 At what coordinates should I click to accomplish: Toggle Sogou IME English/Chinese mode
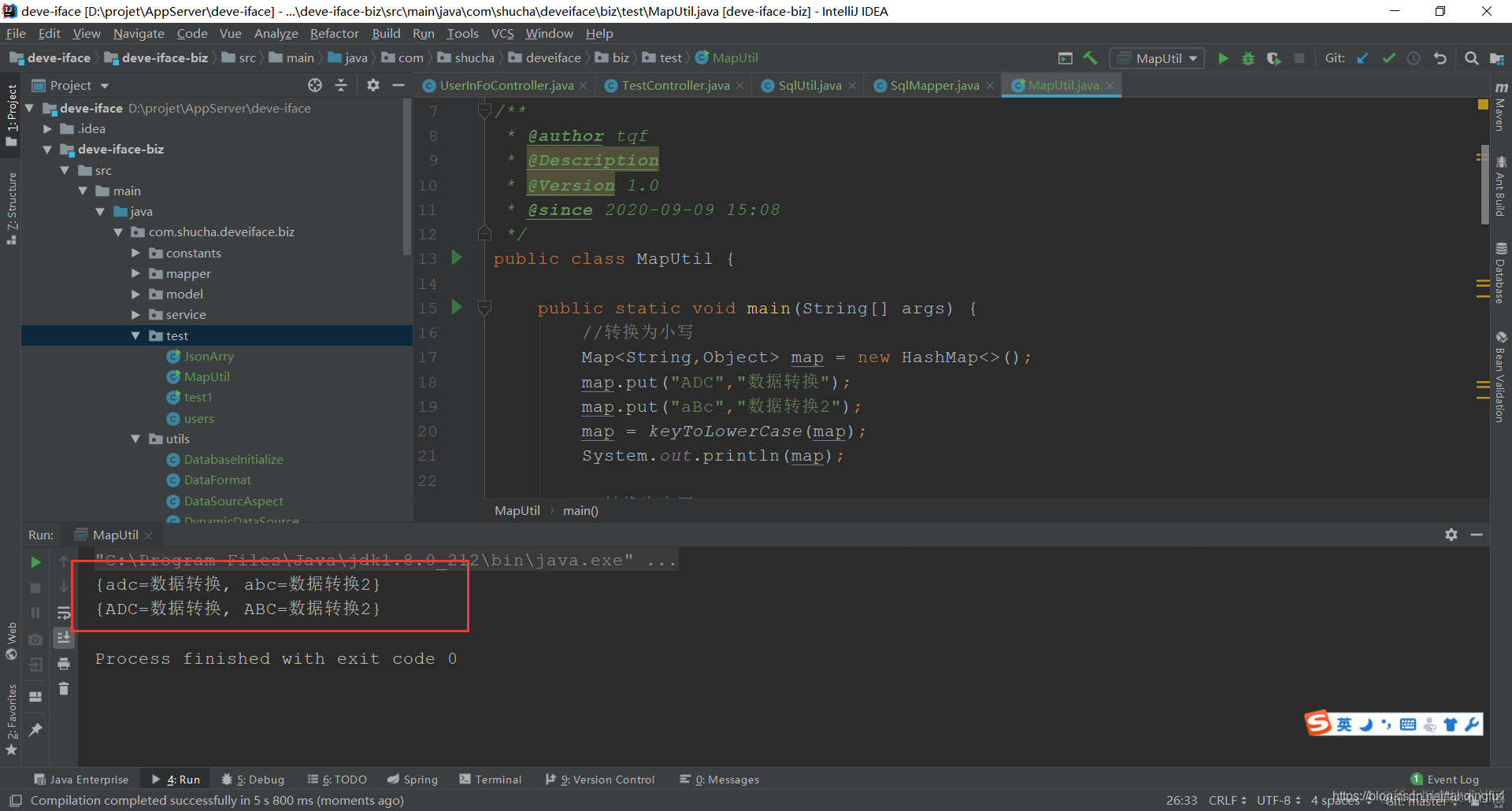click(1344, 724)
